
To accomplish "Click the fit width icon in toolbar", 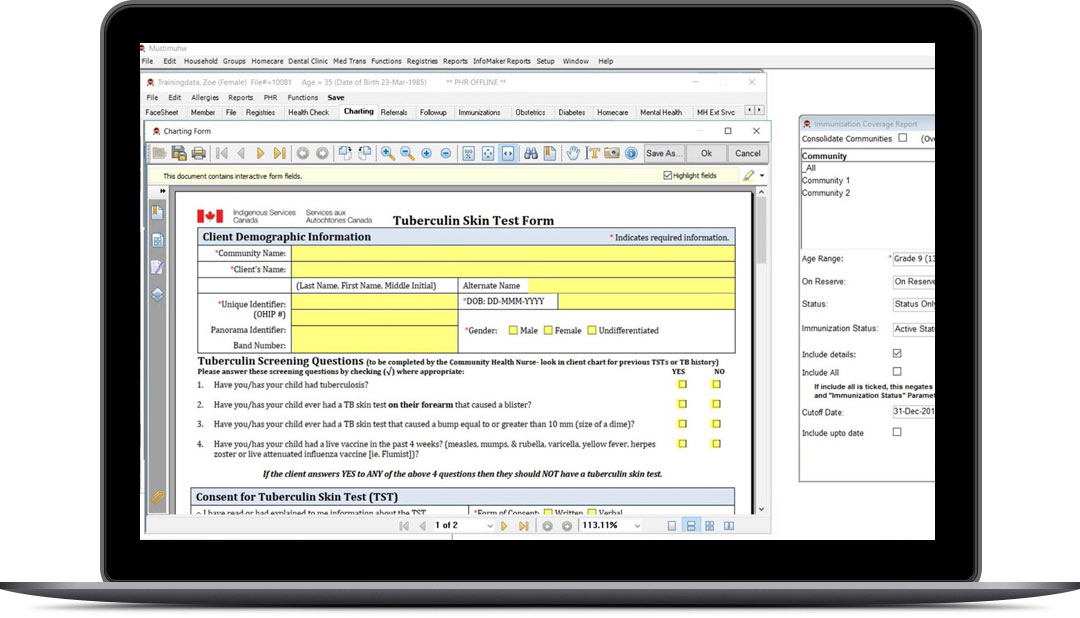I will (507, 153).
